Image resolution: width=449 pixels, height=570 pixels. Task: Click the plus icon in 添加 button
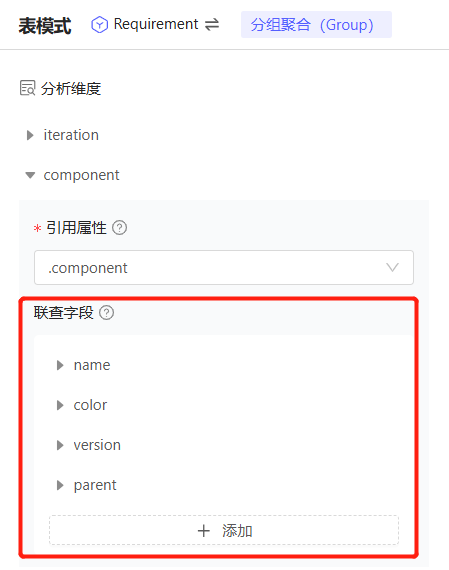tap(204, 531)
